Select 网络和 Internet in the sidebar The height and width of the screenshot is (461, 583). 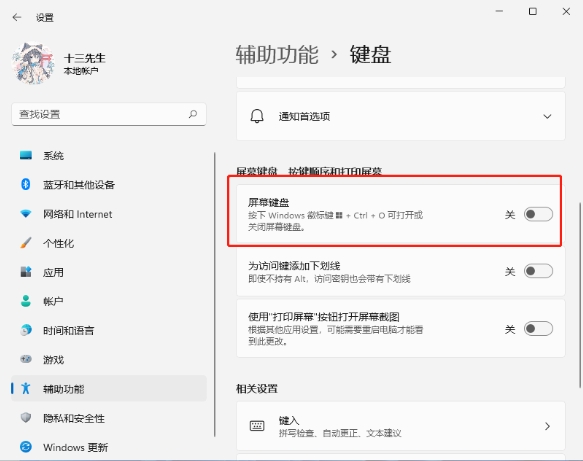click(109, 214)
